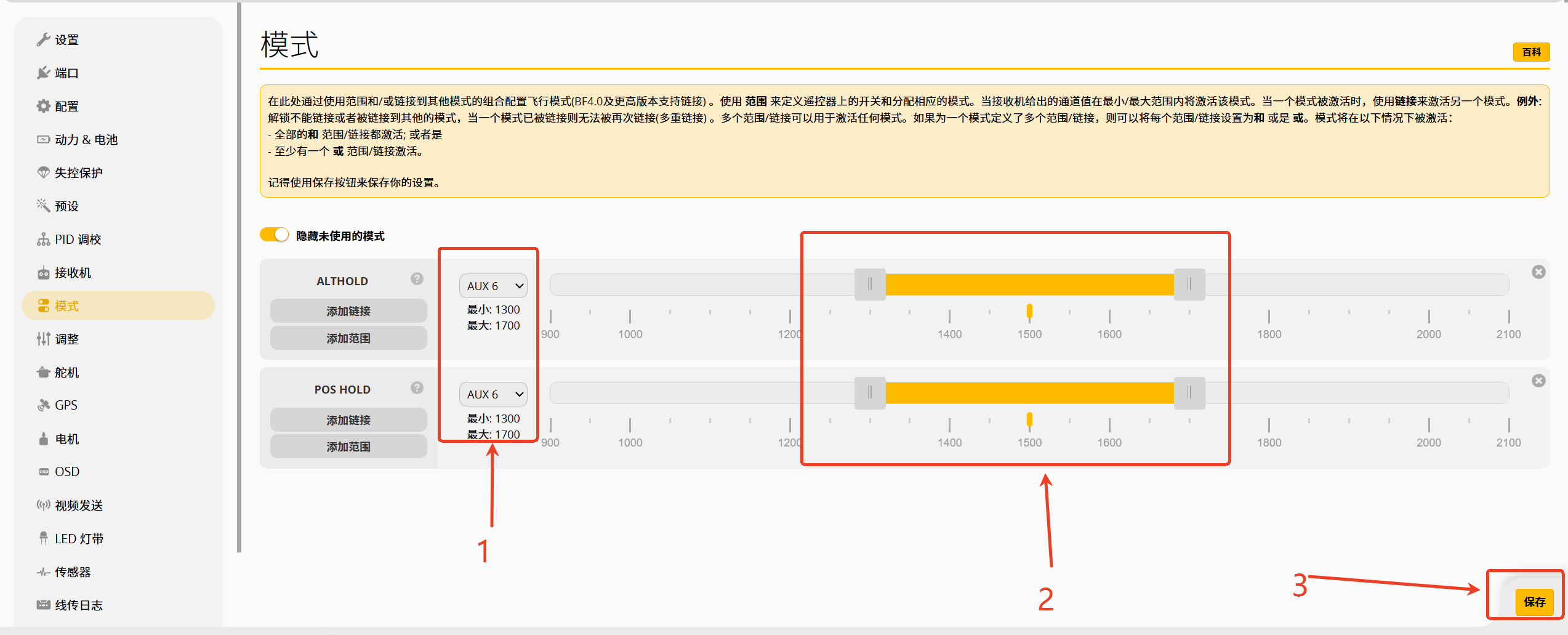Image resolution: width=1568 pixels, height=635 pixels.
Task: Open the 接收机 tab
Action: pos(73,273)
